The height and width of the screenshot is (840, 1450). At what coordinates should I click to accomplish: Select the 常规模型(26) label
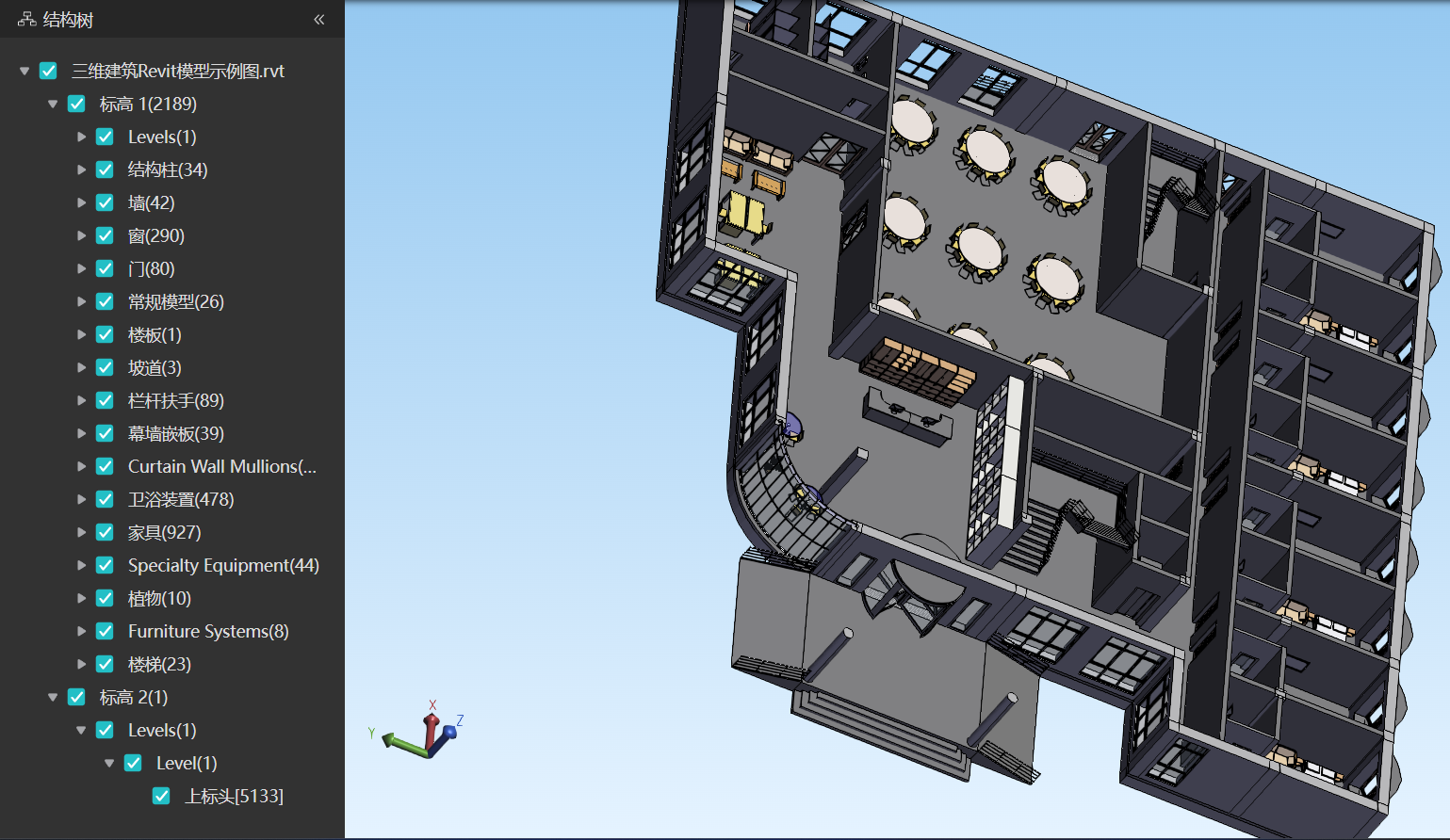[x=176, y=301]
